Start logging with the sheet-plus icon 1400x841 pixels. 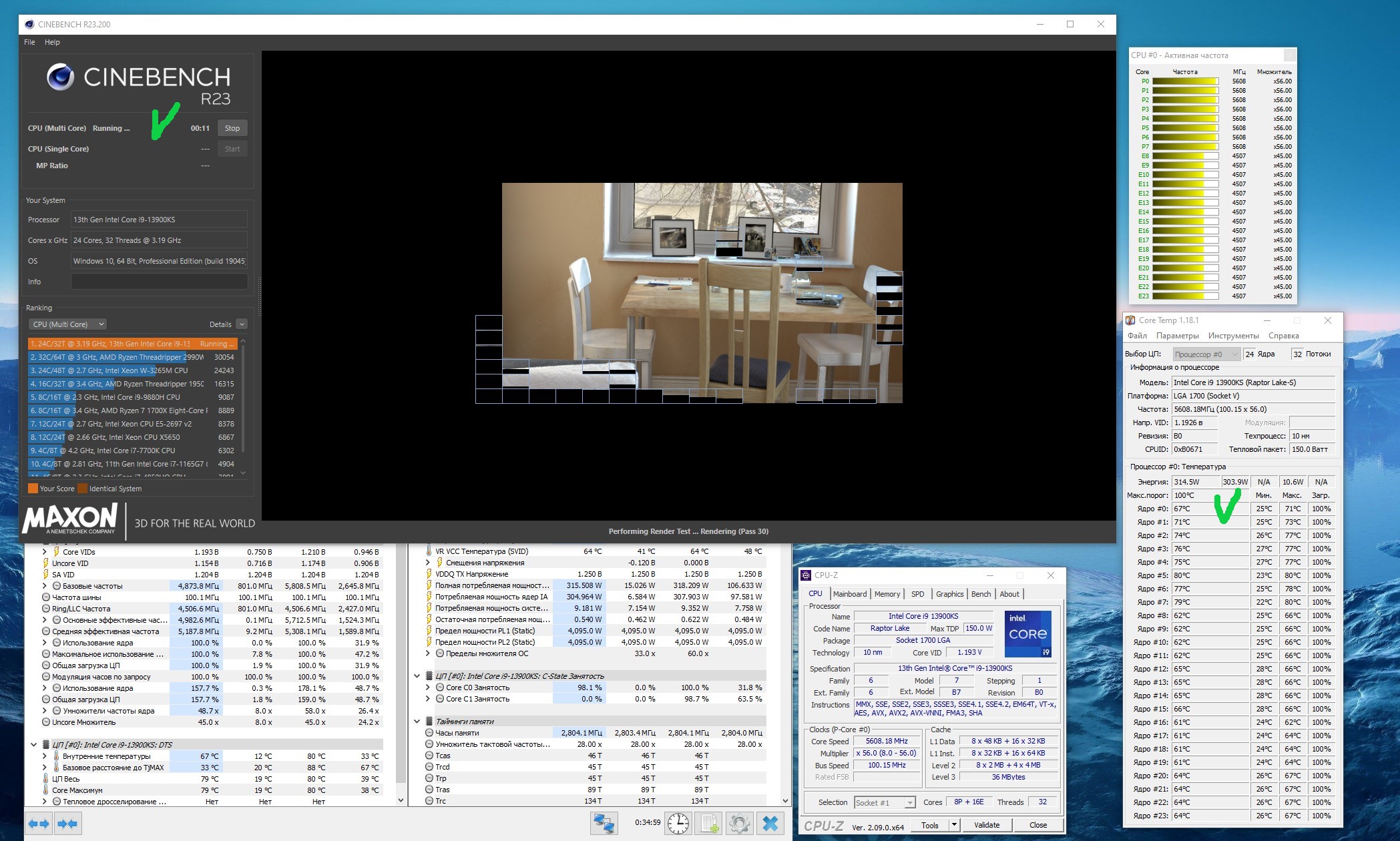(709, 824)
